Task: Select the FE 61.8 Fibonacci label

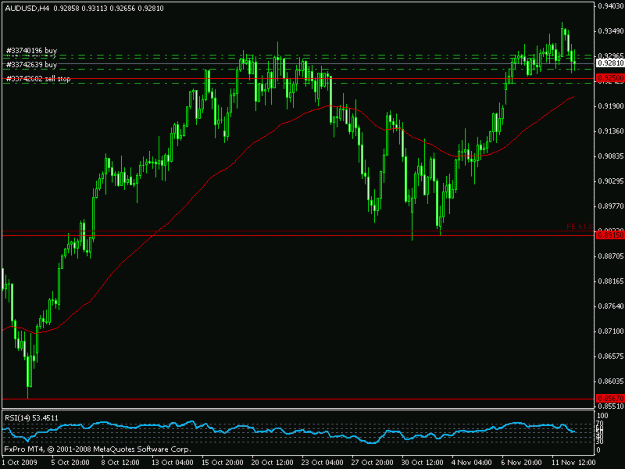Action: (x=579, y=227)
